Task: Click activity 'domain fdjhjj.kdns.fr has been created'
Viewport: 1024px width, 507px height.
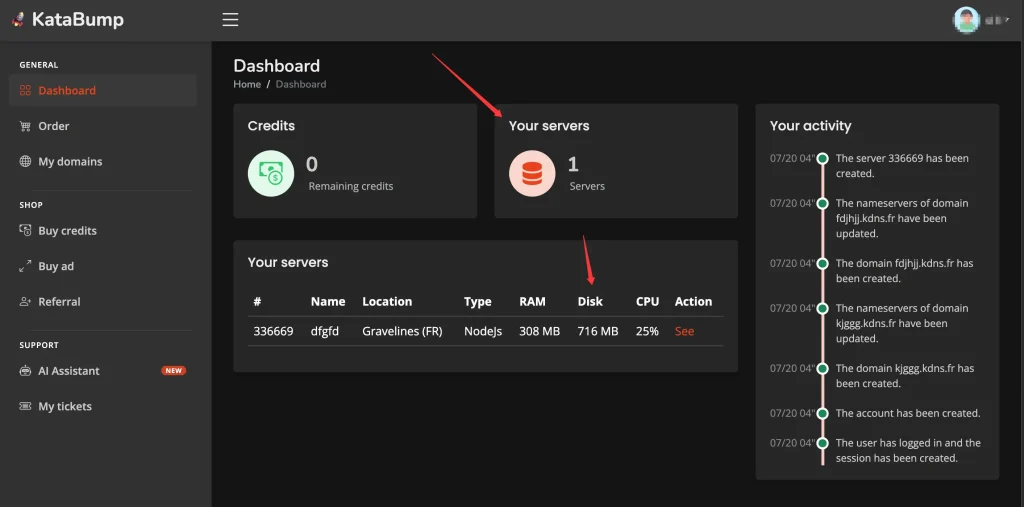Action: click(904, 270)
